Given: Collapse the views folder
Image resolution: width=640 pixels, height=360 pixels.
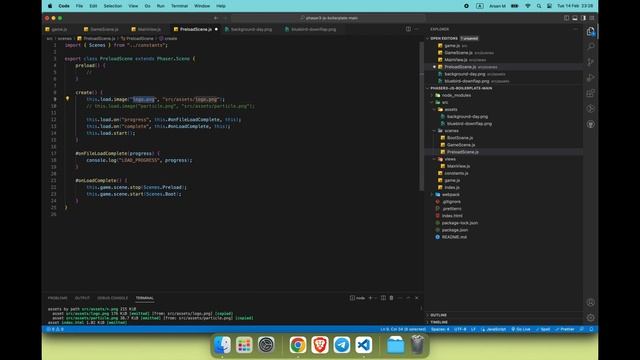Looking at the screenshot, I should (450, 159).
